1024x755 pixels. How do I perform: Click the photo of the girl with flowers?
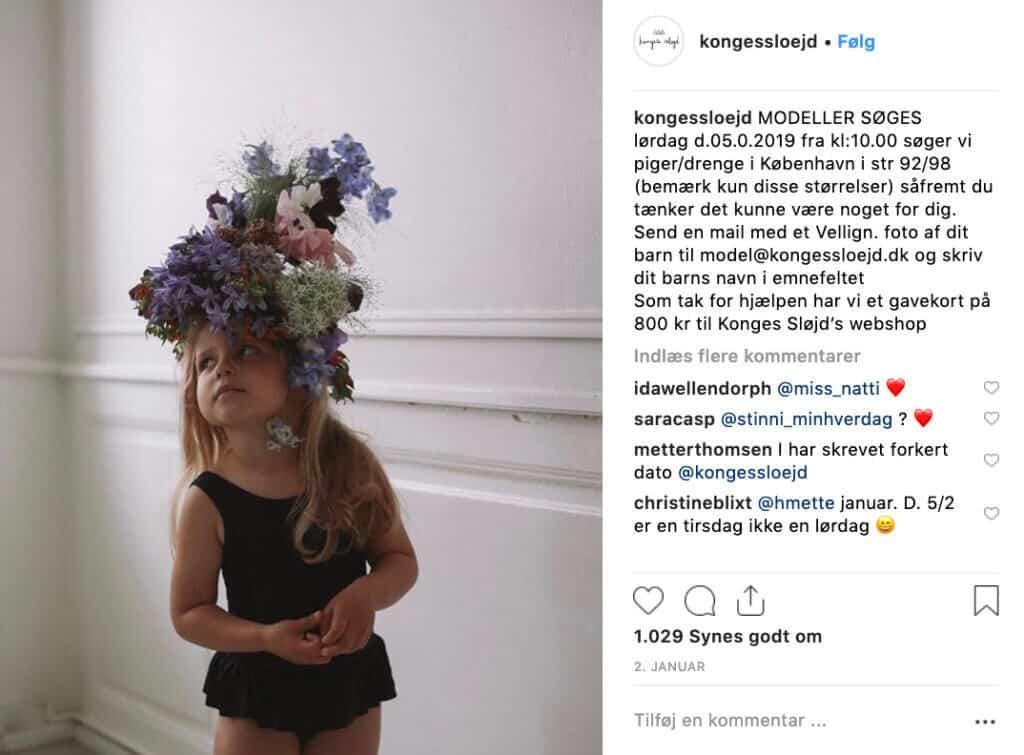(301, 378)
